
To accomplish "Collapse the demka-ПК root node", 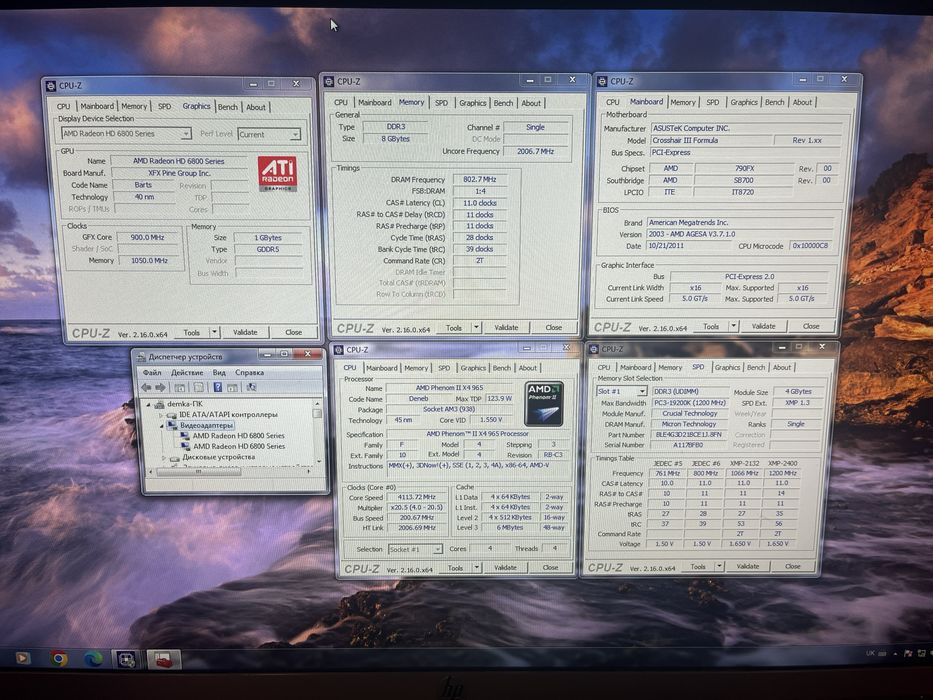I will pos(149,404).
